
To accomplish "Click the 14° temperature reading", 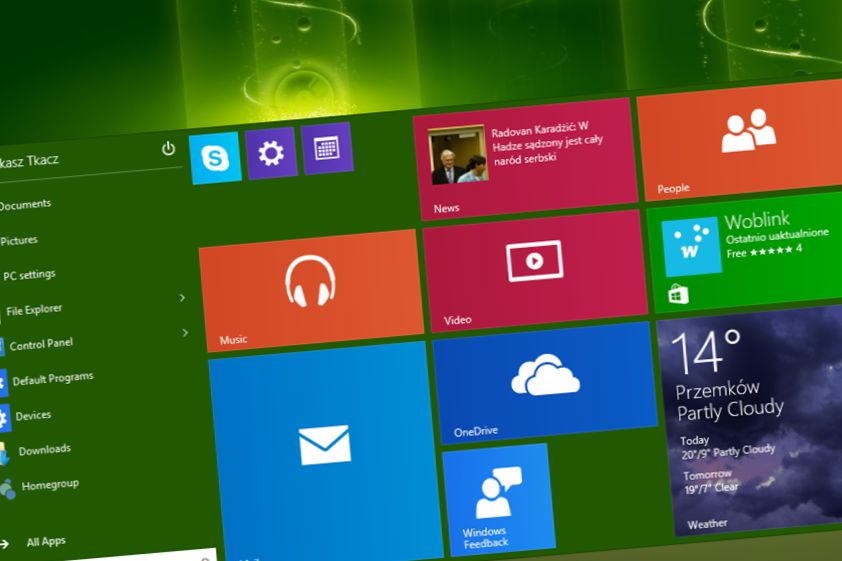I will (706, 351).
